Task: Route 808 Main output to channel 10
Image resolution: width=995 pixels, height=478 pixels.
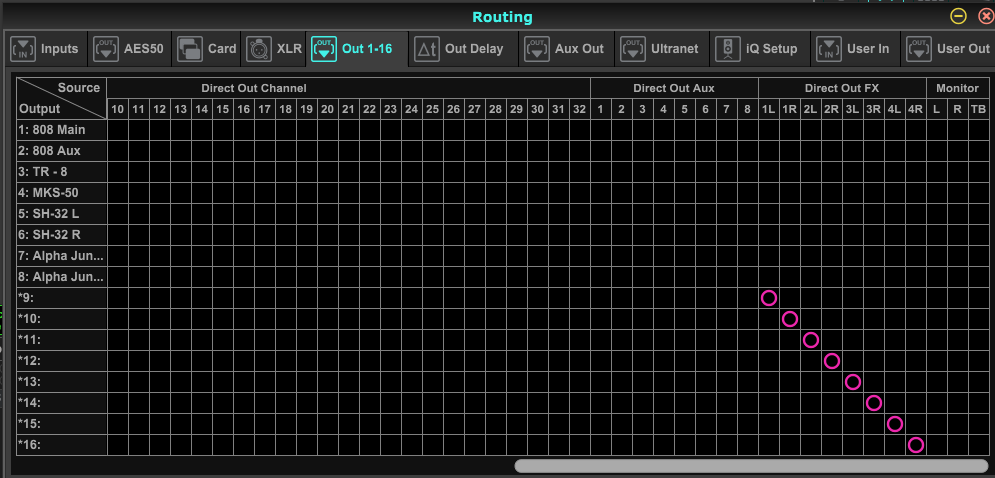Action: coord(117,130)
